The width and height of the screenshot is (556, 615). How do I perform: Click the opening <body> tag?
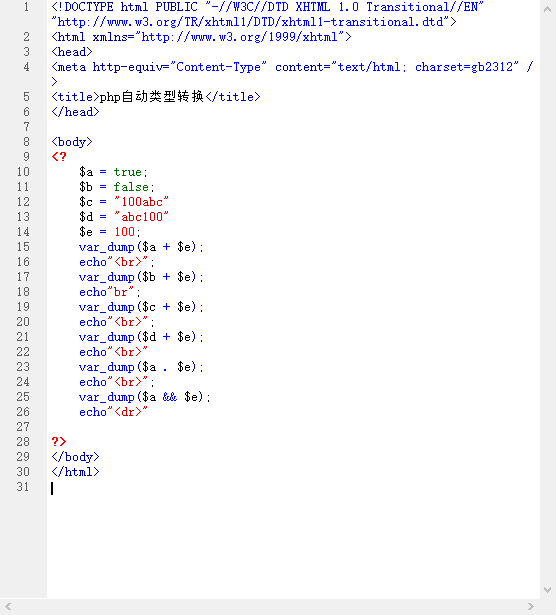(72, 142)
